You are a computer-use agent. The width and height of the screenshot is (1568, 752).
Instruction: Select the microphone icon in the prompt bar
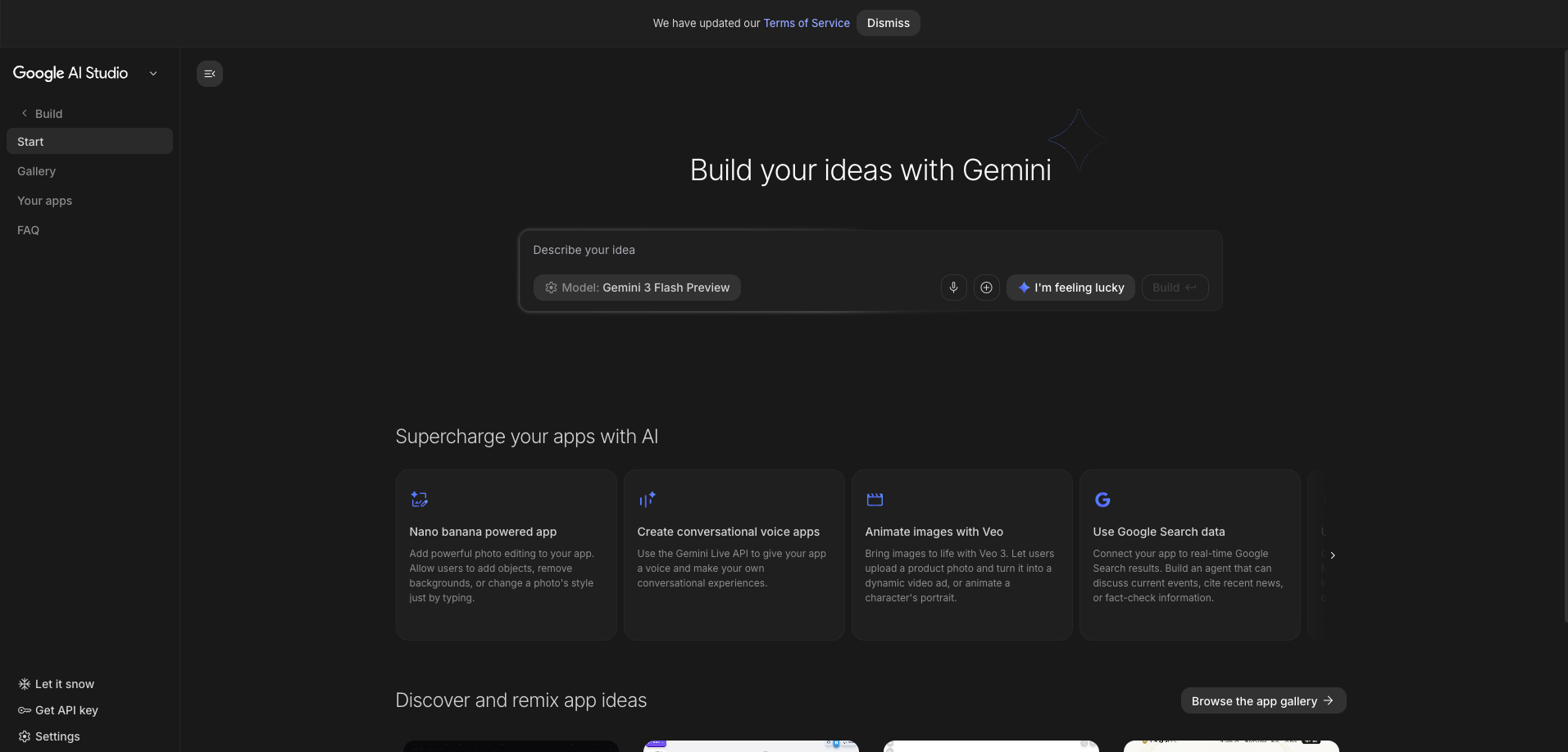[953, 288]
